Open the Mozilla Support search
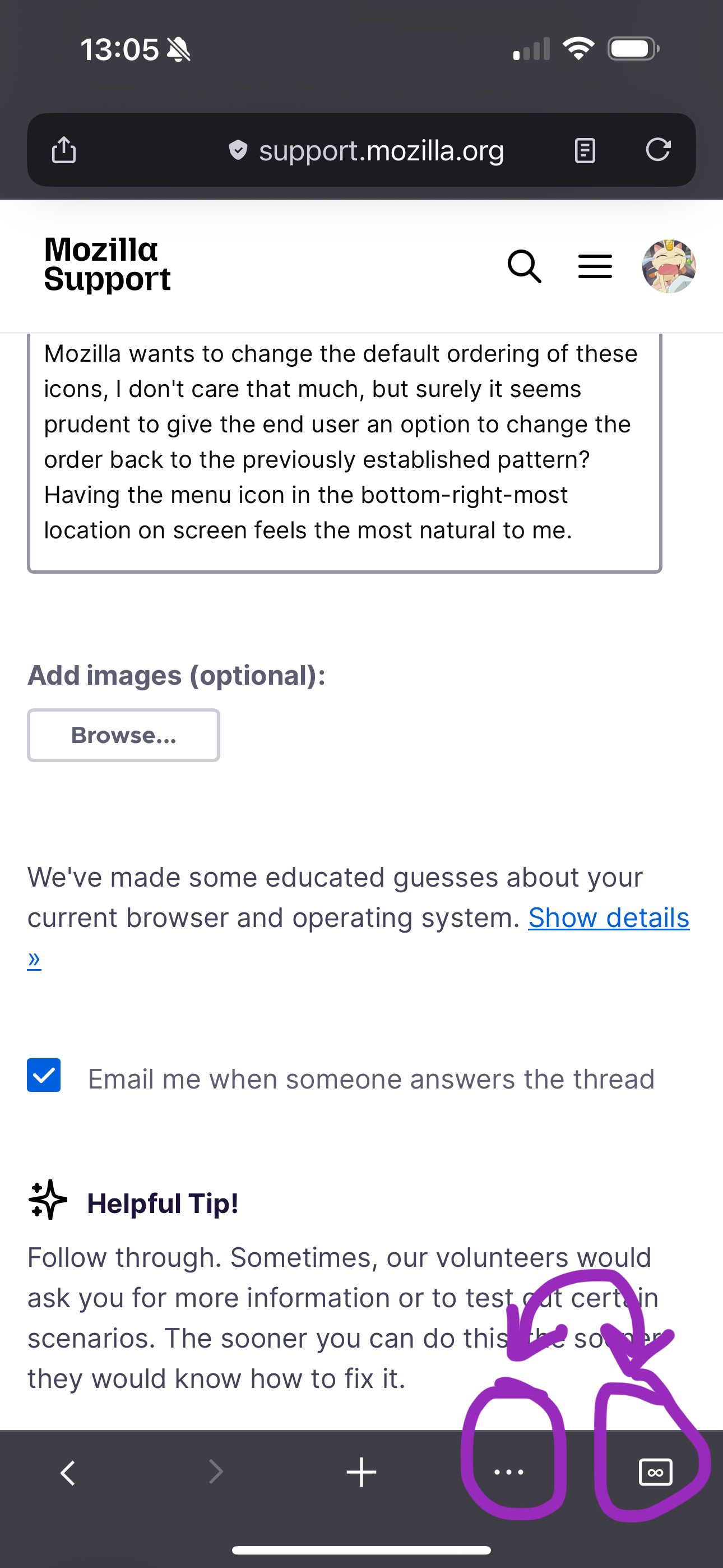The image size is (723, 1568). pyautogui.click(x=524, y=266)
